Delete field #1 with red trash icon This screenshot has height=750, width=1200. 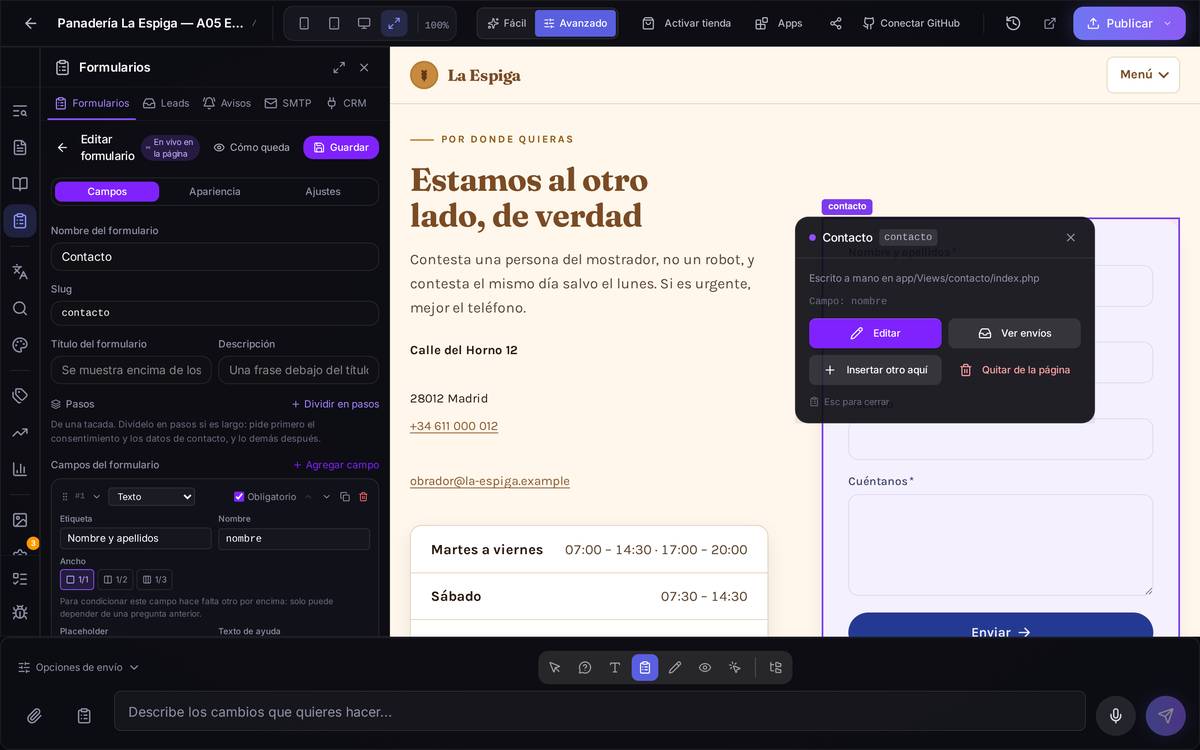click(x=363, y=497)
